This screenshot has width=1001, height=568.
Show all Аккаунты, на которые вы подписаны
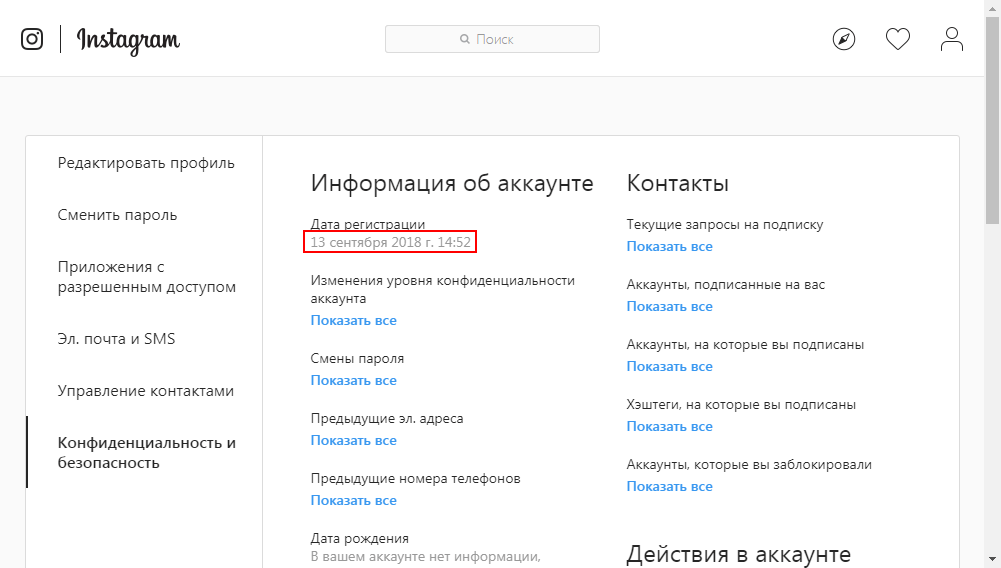pos(670,366)
